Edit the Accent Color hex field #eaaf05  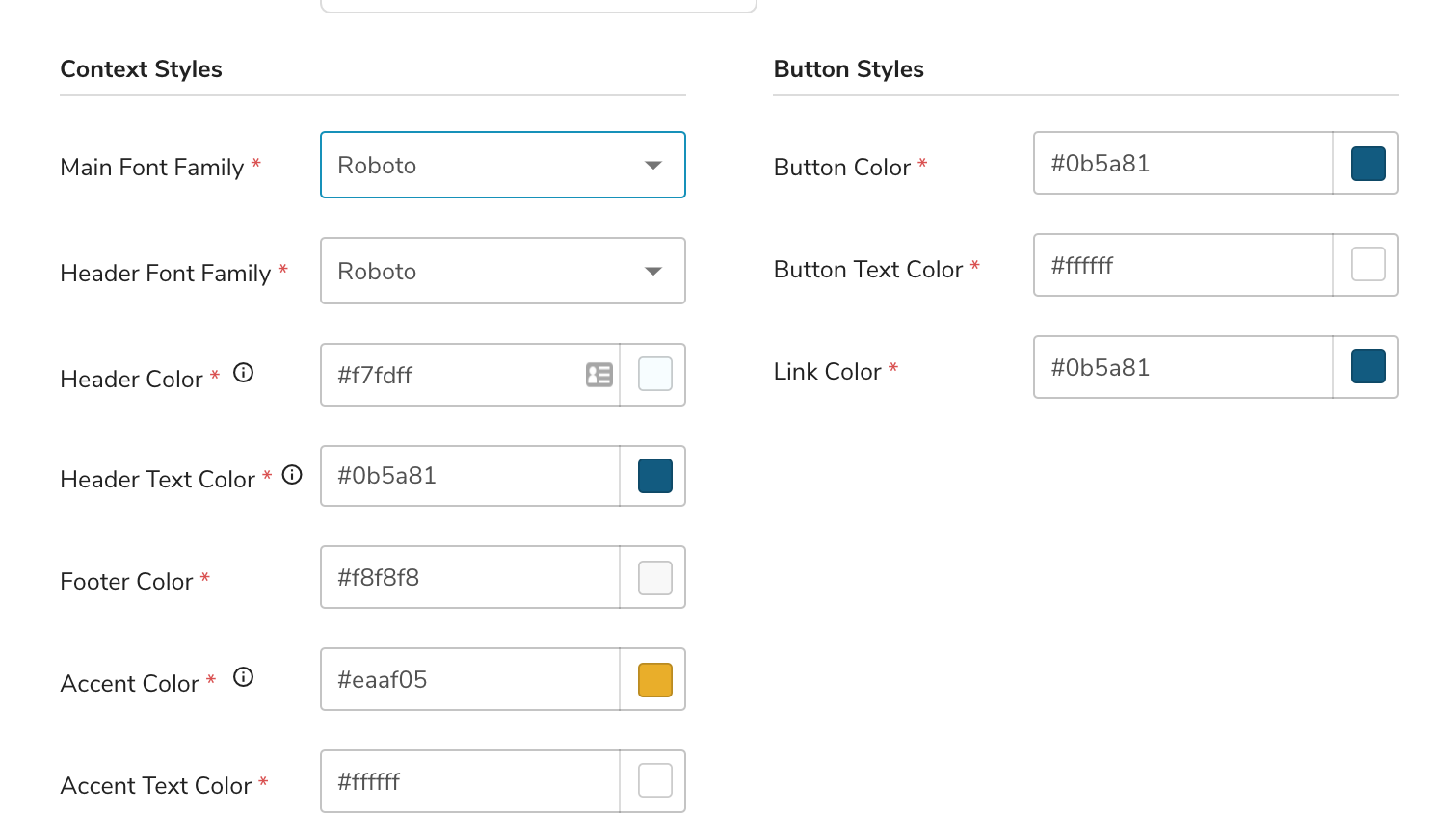(470, 679)
